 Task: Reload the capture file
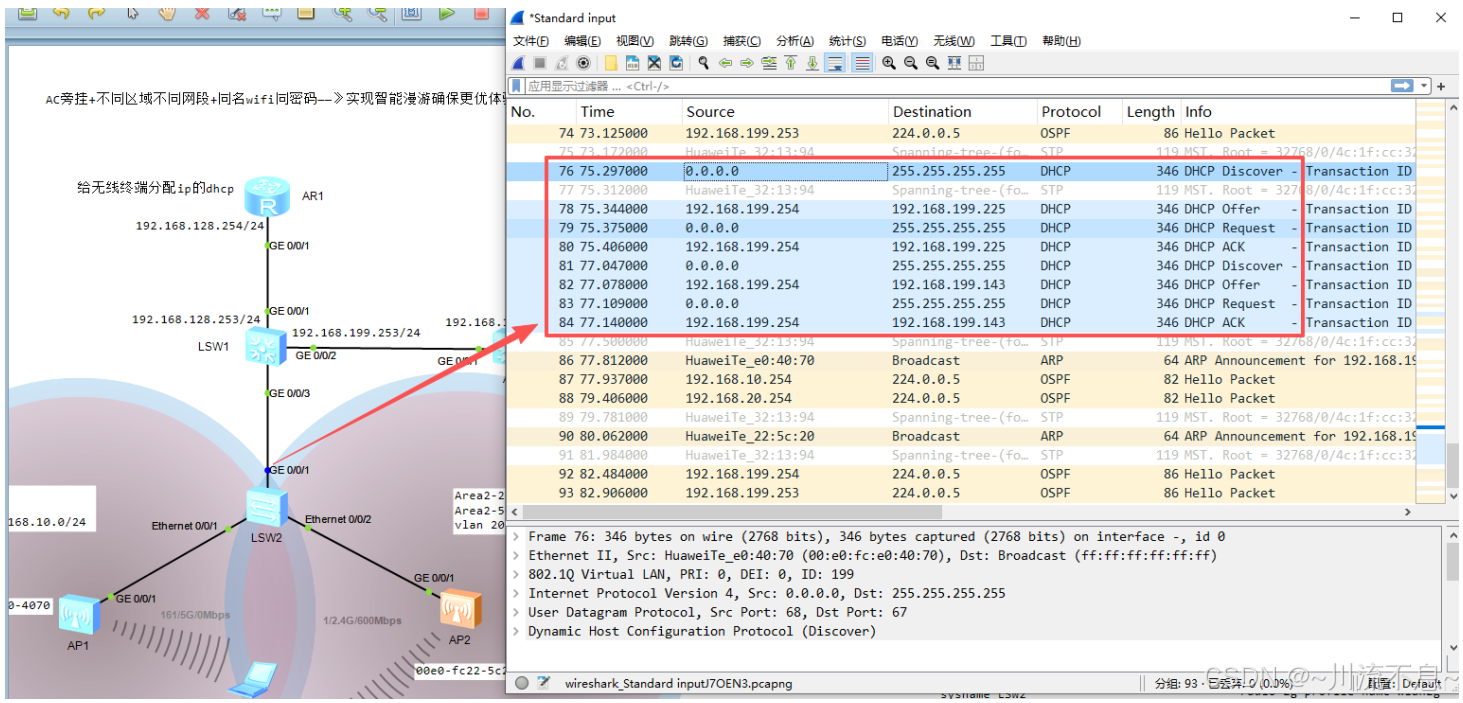tap(676, 63)
